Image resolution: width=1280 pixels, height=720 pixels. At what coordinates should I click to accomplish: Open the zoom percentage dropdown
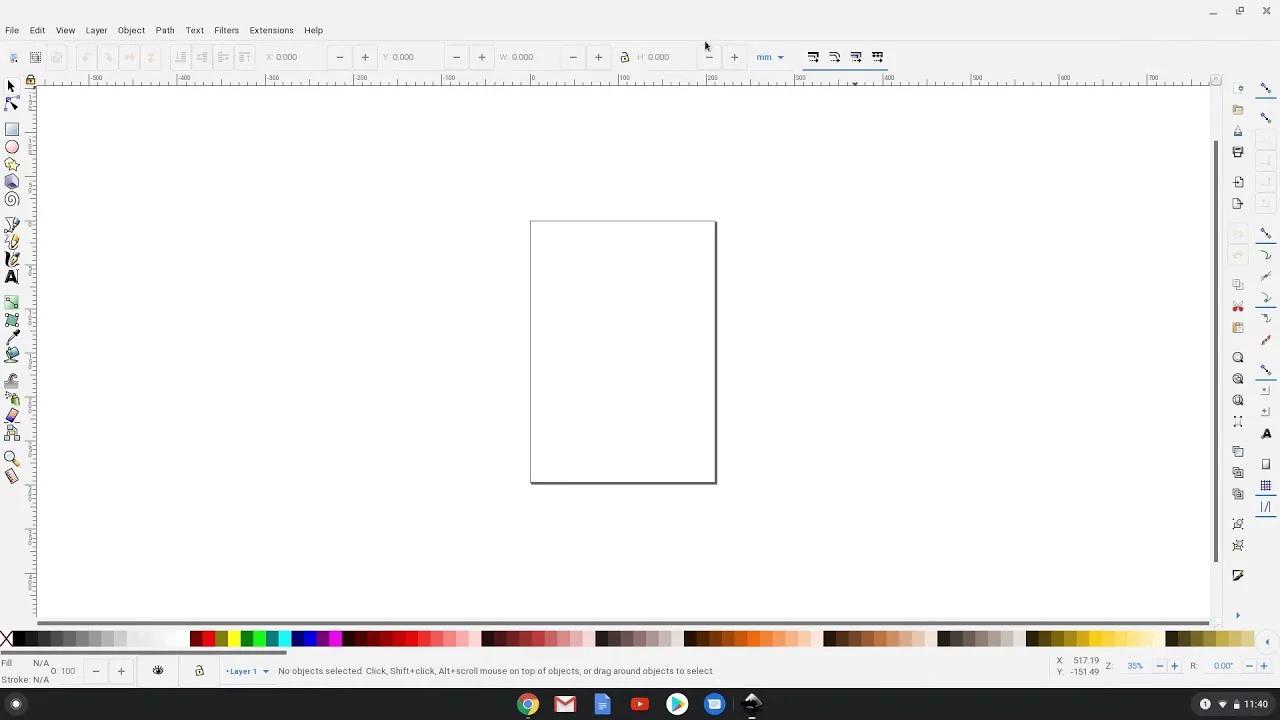click(1135, 665)
